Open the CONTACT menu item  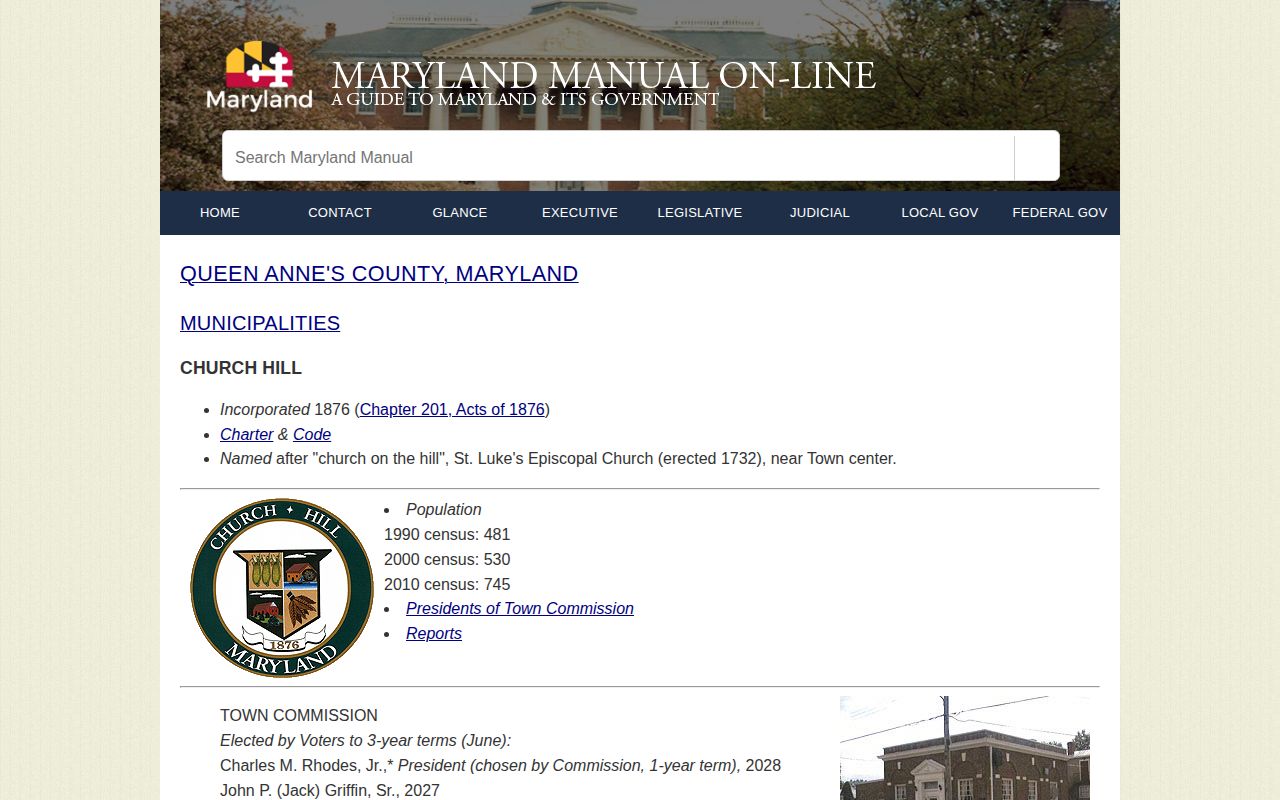(x=340, y=213)
